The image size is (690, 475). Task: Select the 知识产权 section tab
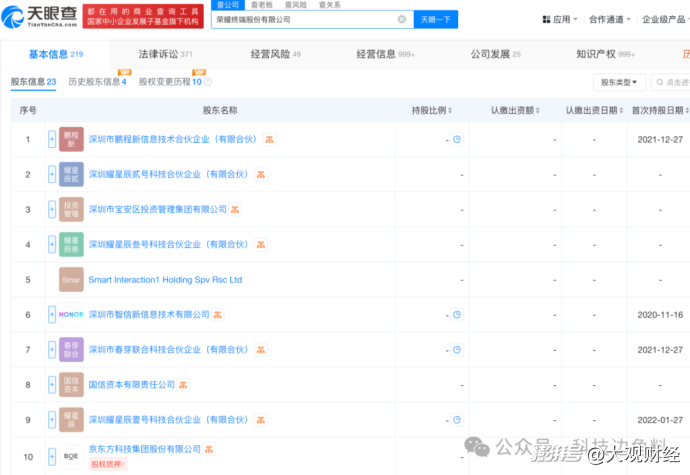[606, 54]
